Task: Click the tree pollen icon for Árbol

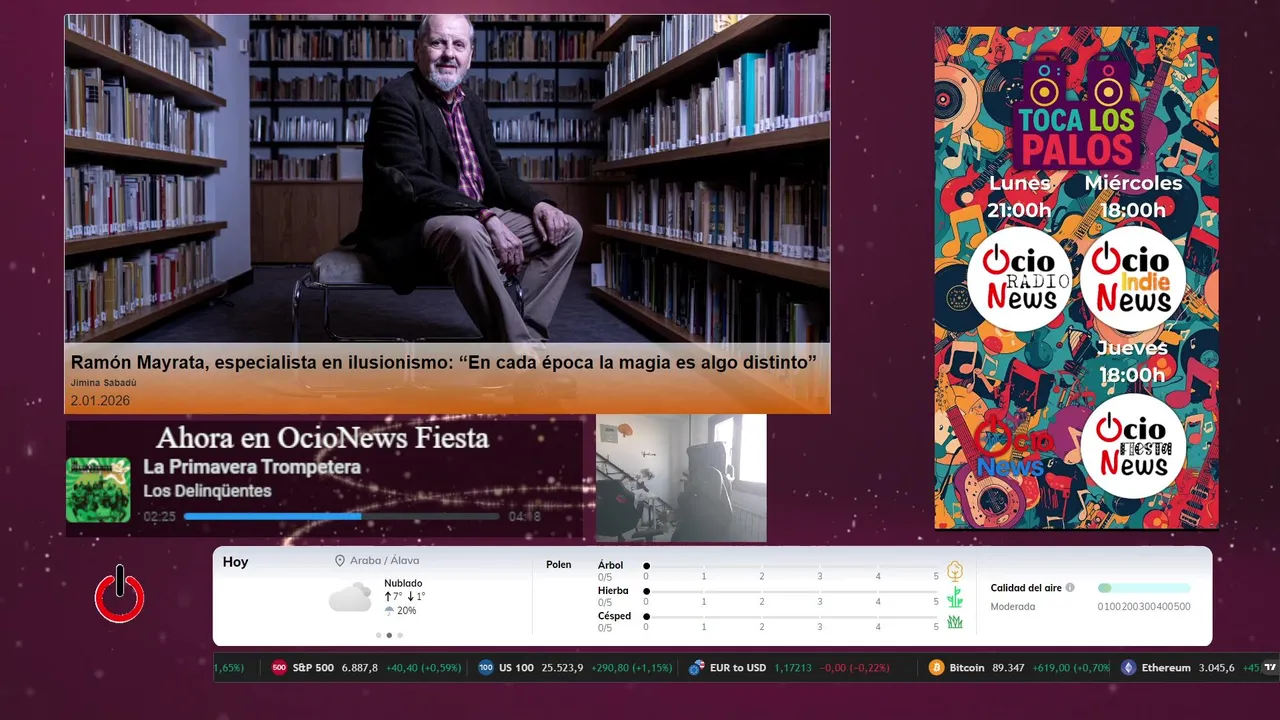Action: pos(955,571)
